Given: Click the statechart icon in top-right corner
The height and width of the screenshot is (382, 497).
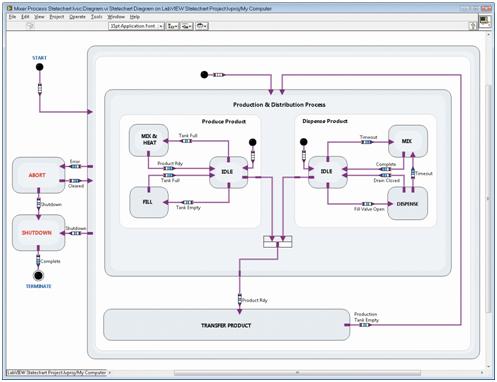Looking at the screenshot, I should click(485, 21).
